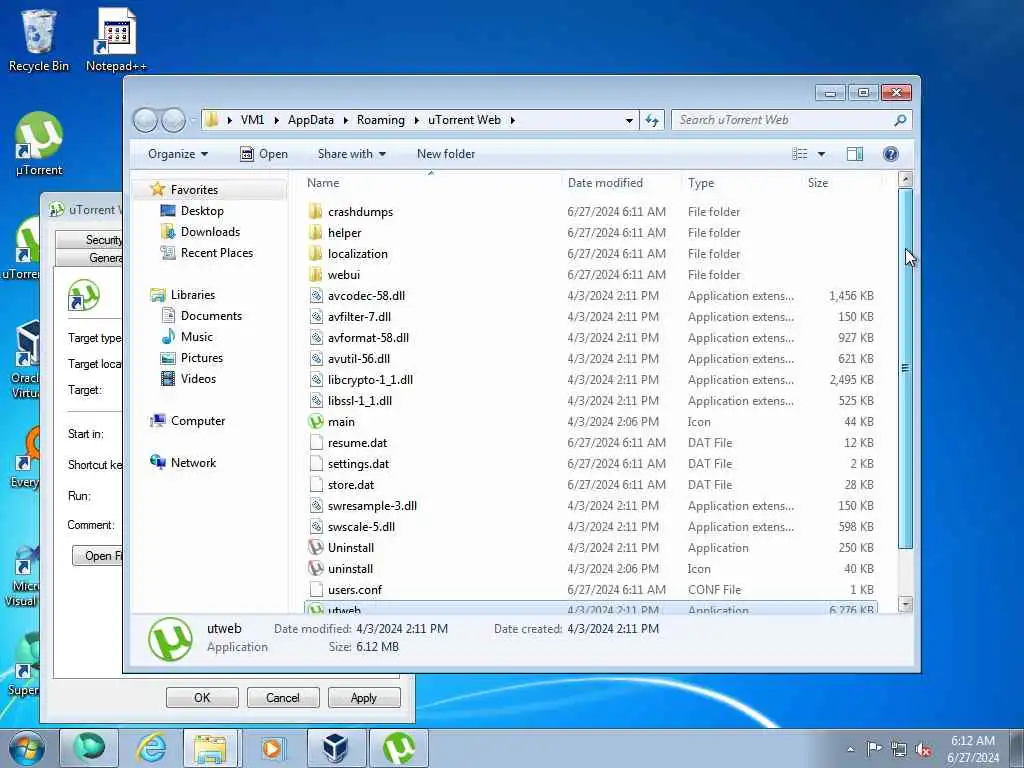This screenshot has width=1024, height=768.
Task: Change view using the view icon
Action: (799, 154)
